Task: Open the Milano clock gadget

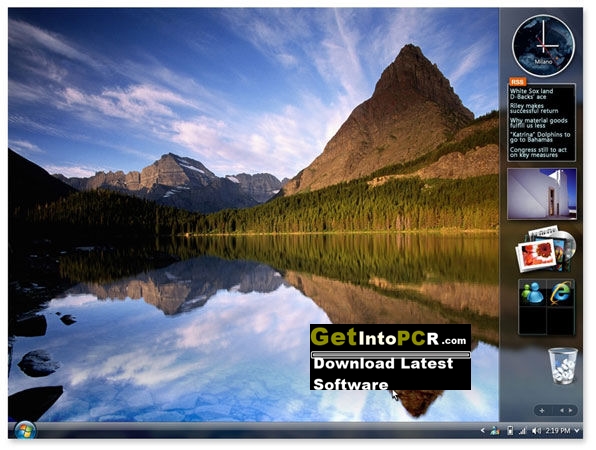Action: (543, 46)
